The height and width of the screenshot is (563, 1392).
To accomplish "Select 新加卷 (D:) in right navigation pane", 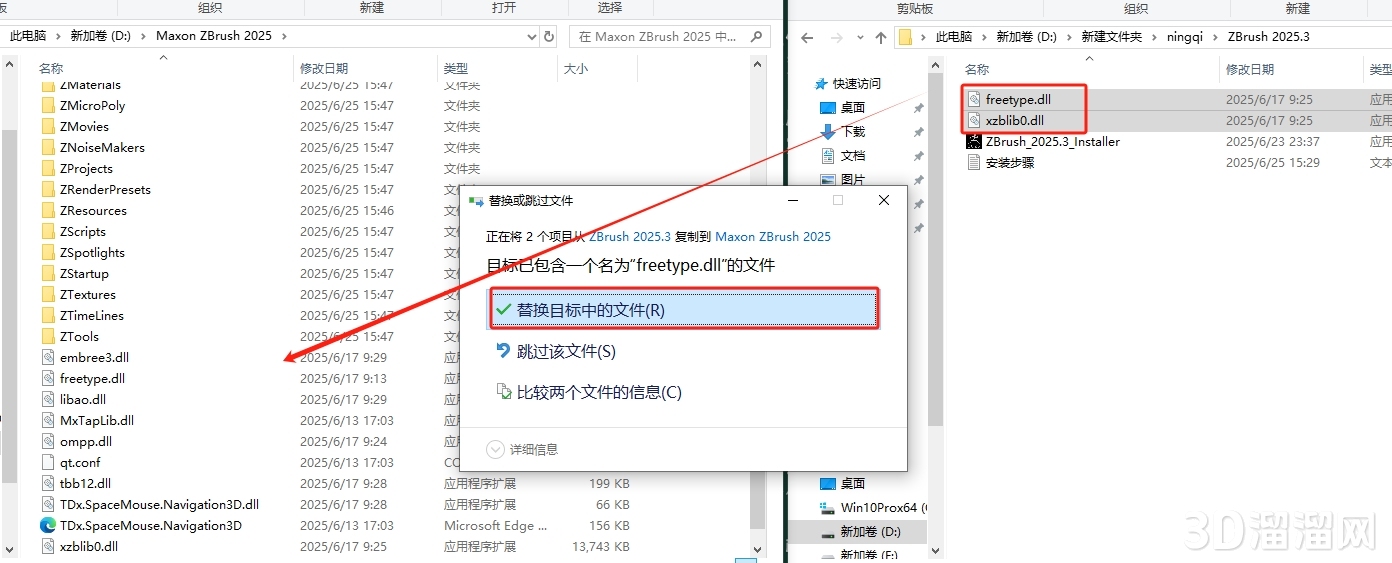I will pyautogui.click(x=869, y=532).
